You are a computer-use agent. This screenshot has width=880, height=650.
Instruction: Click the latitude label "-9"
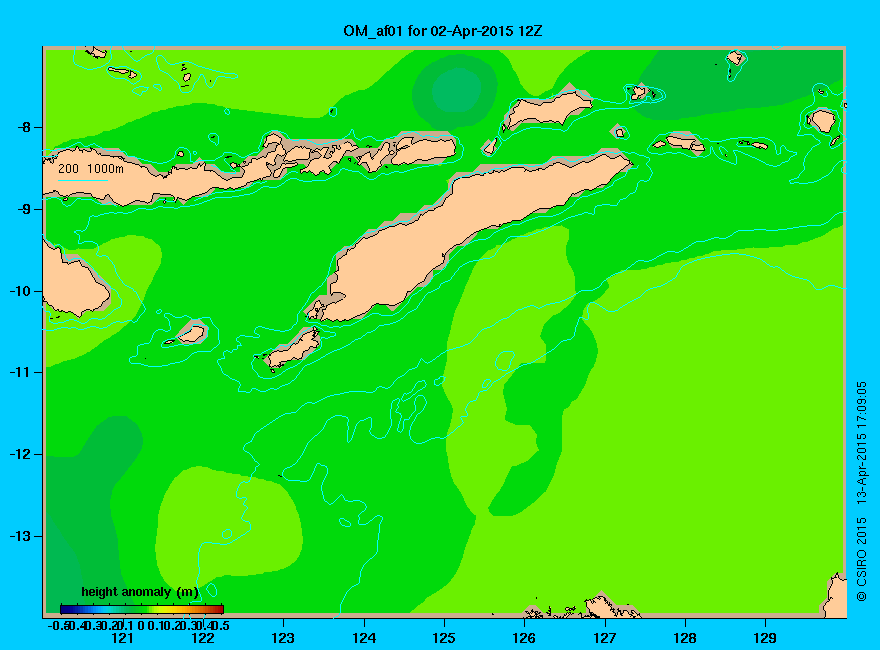[24, 209]
